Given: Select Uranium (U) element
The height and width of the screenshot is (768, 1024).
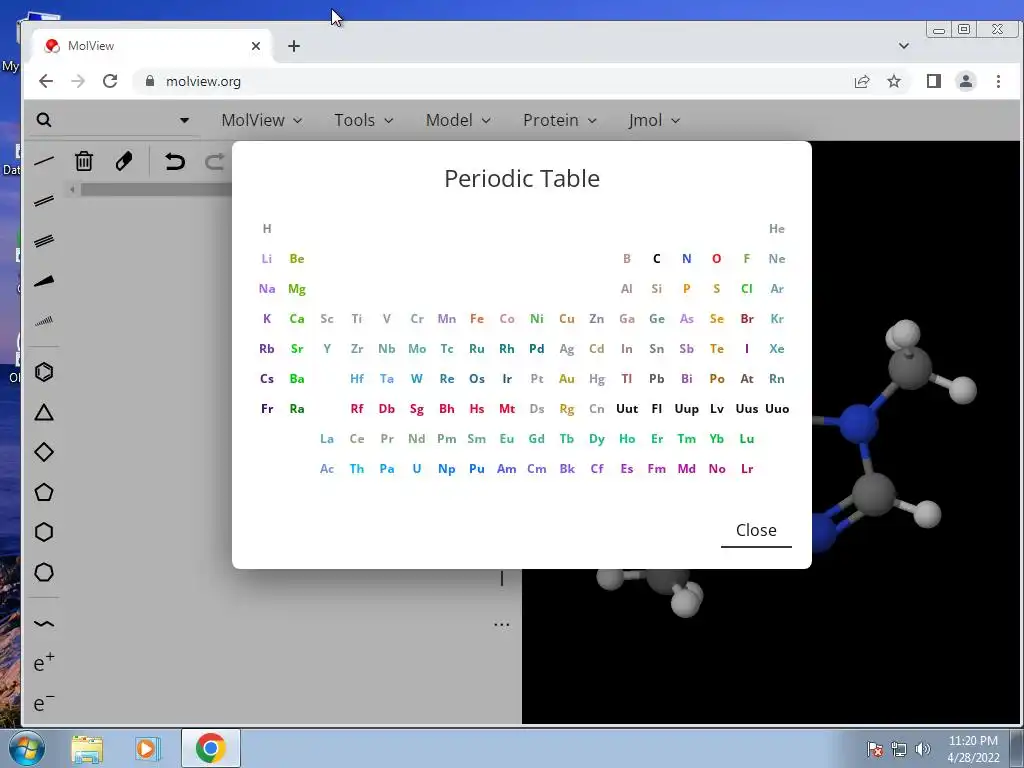Looking at the screenshot, I should point(417,469).
